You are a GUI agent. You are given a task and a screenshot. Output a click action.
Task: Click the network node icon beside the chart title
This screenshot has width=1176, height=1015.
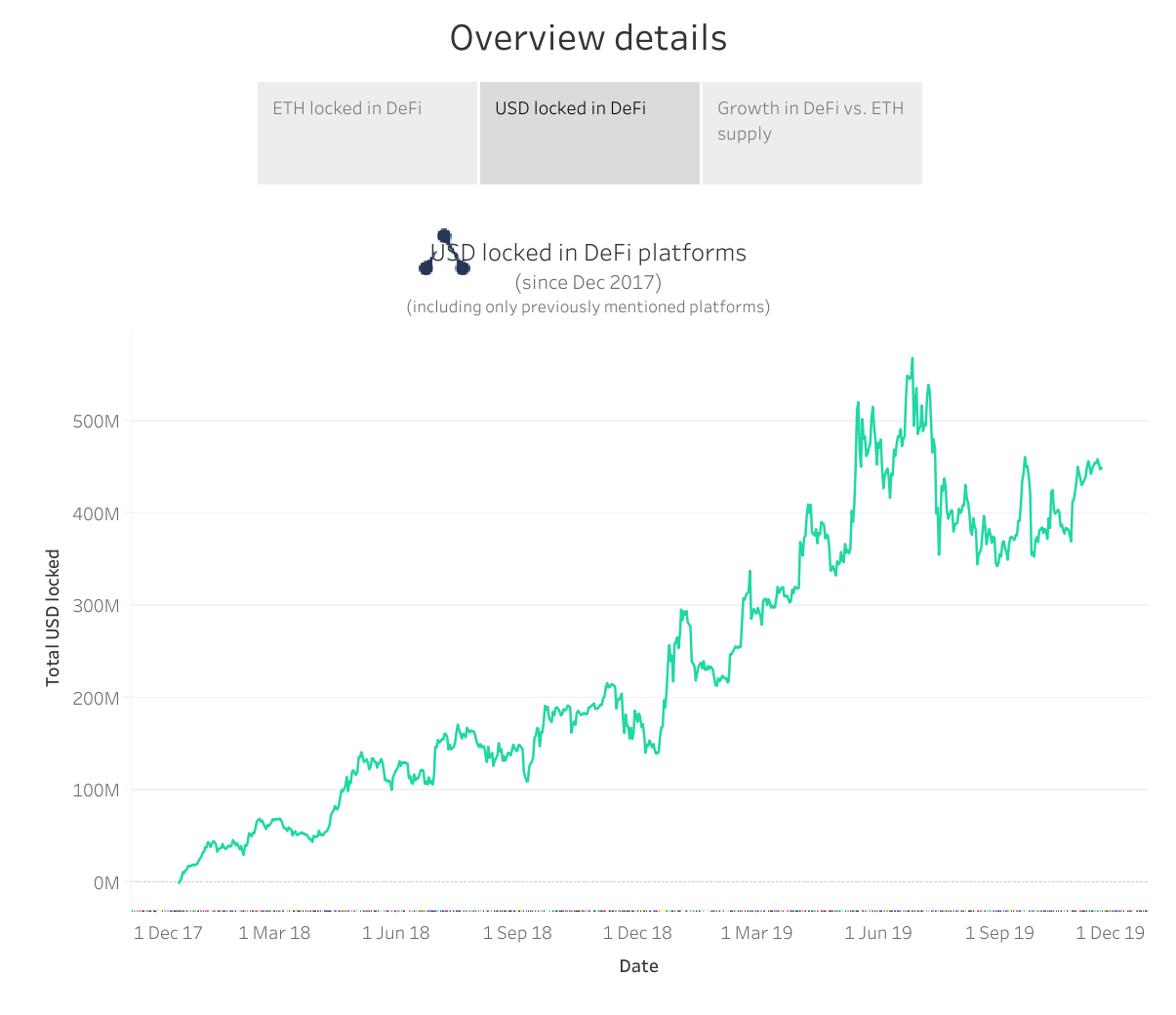click(x=444, y=252)
